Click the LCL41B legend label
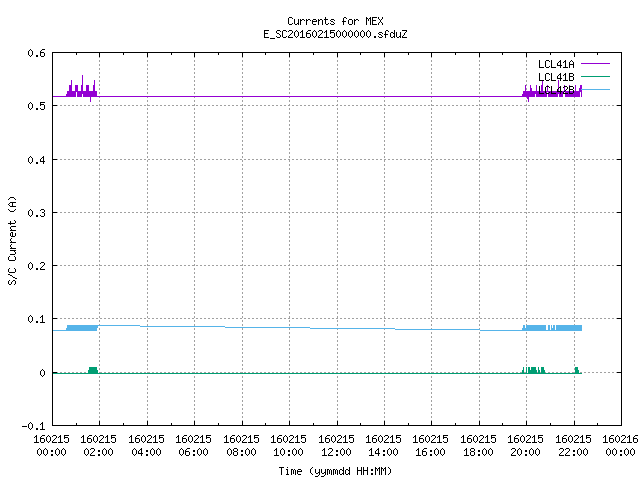The height and width of the screenshot is (480, 640). pyautogui.click(x=556, y=77)
